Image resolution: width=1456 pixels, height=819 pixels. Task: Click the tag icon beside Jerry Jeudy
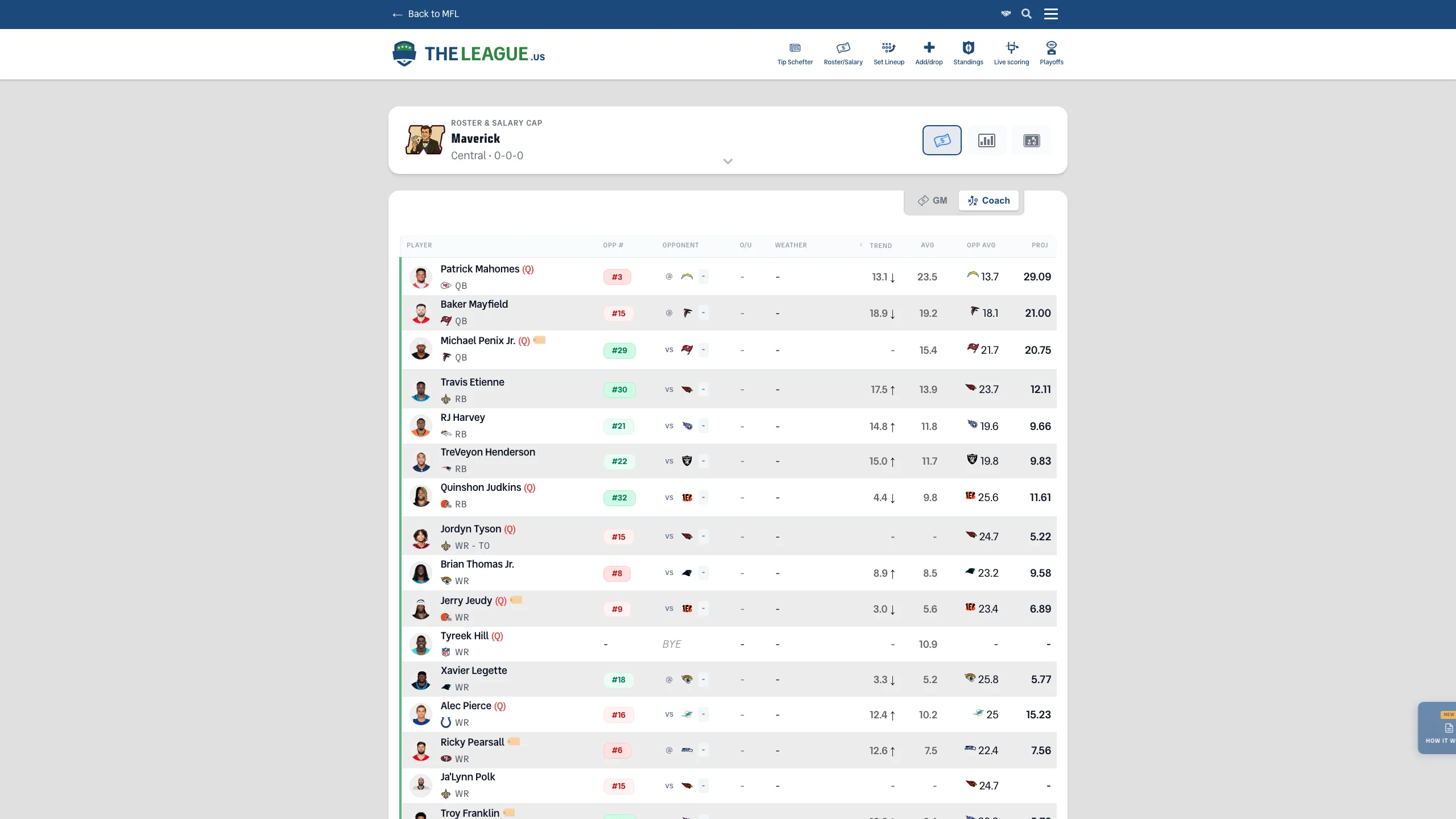coord(516,599)
